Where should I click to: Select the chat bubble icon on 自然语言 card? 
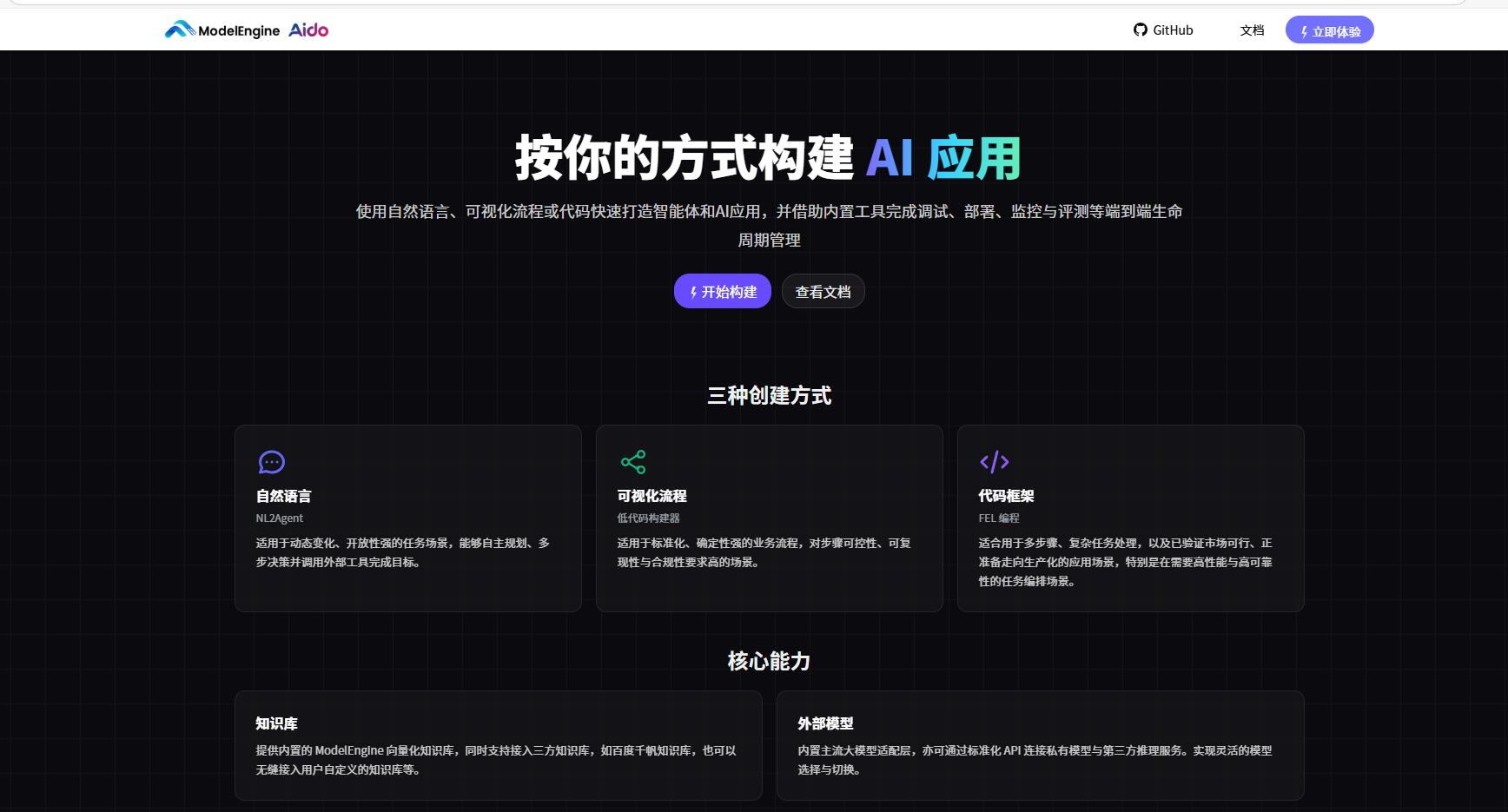click(271, 461)
